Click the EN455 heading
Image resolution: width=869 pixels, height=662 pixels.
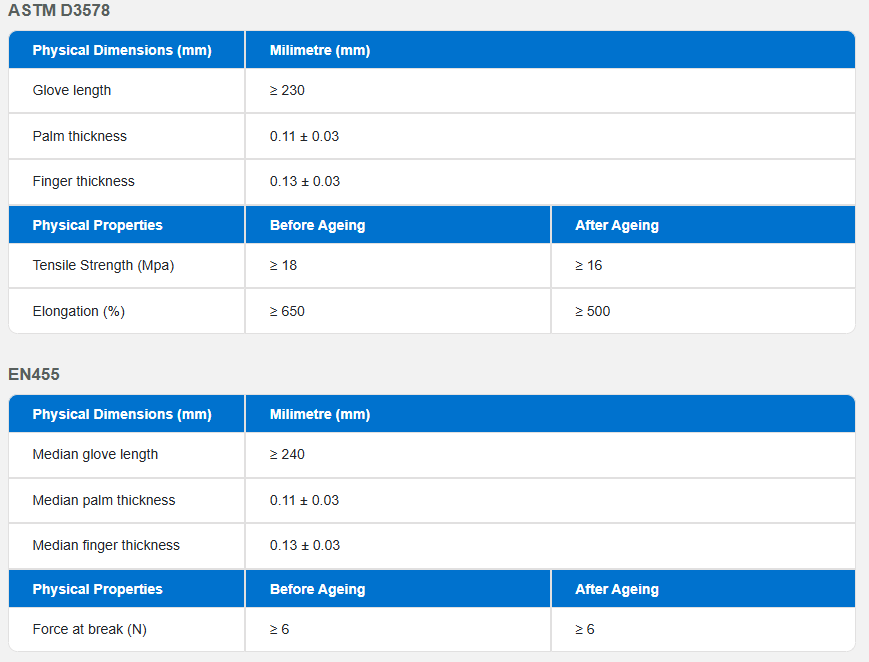pos(34,374)
